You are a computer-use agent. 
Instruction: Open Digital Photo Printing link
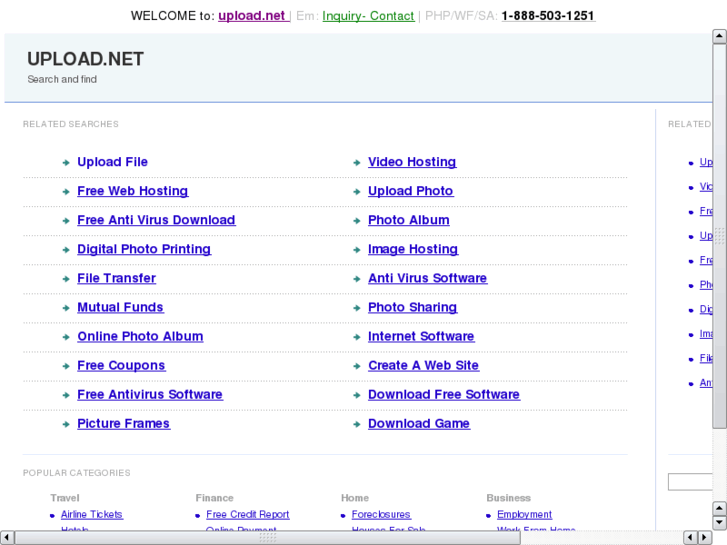[144, 249]
